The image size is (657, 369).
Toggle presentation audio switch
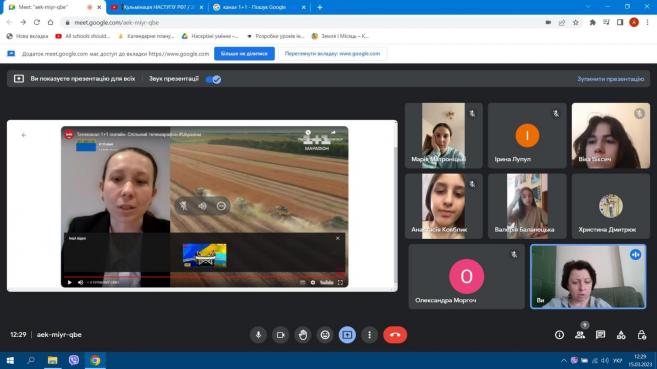[214, 79]
